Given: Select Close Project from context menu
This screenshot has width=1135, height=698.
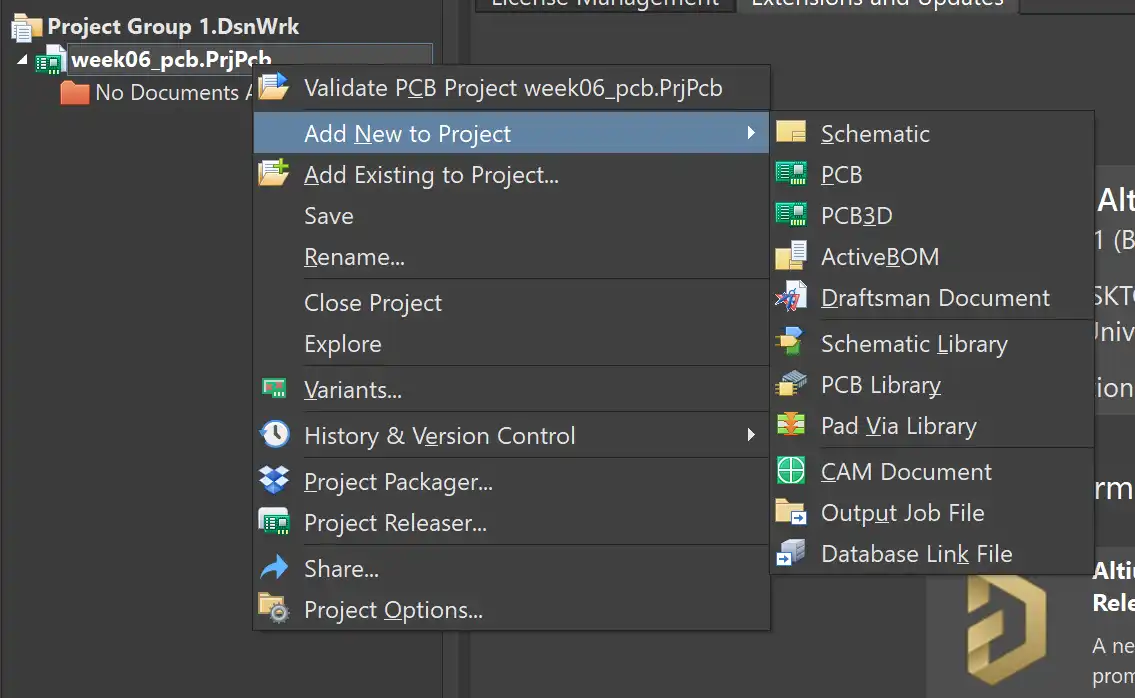Looking at the screenshot, I should 373,303.
